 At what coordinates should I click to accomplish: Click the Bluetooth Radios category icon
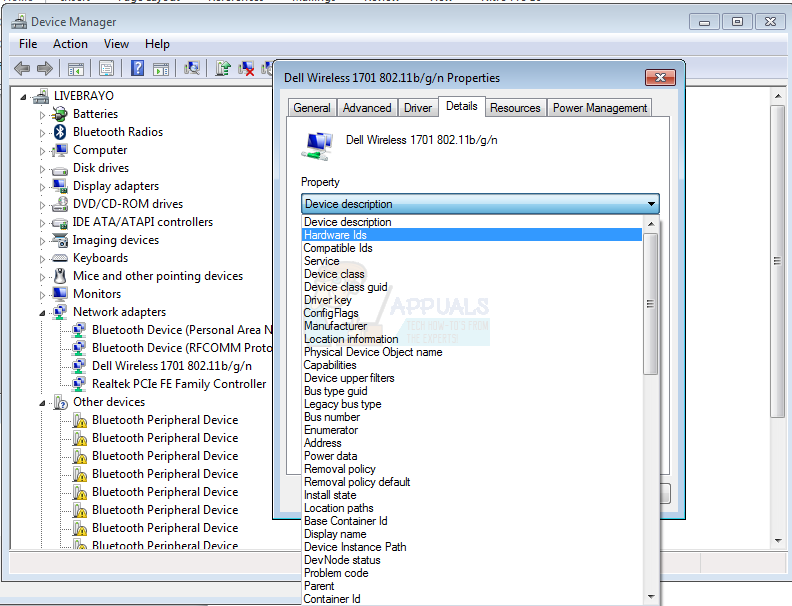(x=60, y=132)
